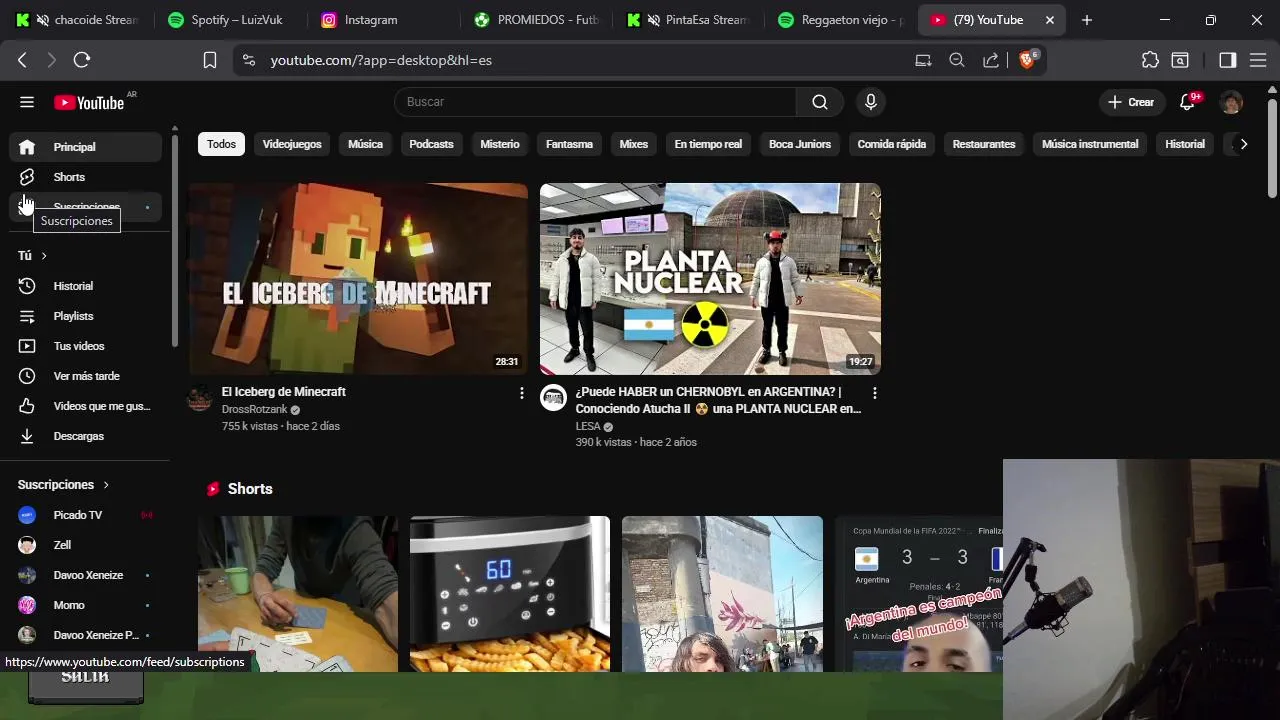This screenshot has width=1280, height=720.
Task: Select the Misterio filter chip
Action: (x=500, y=144)
